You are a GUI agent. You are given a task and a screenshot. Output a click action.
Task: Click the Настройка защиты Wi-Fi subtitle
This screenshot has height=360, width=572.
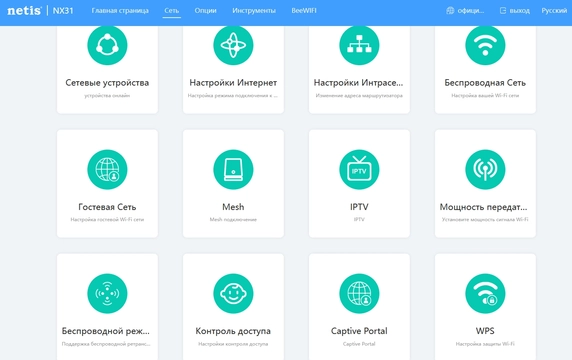485,344
